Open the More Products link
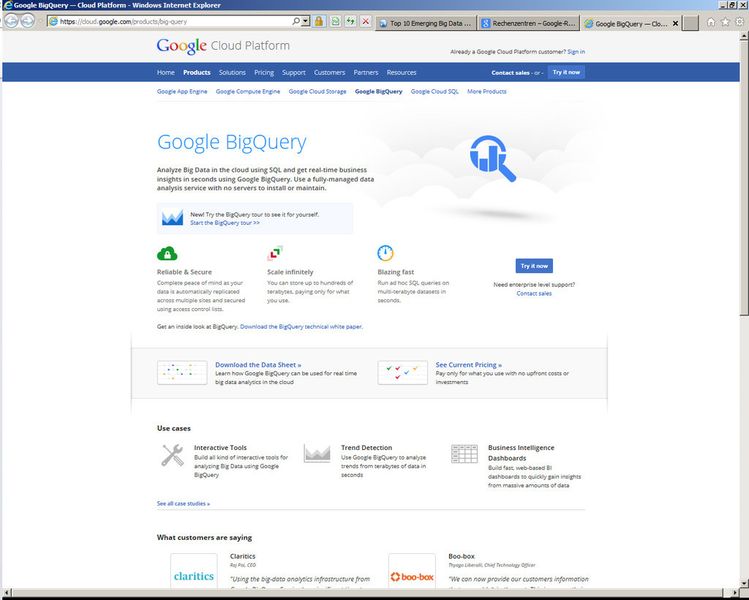Screen dimensions: 749x600 click(487, 91)
